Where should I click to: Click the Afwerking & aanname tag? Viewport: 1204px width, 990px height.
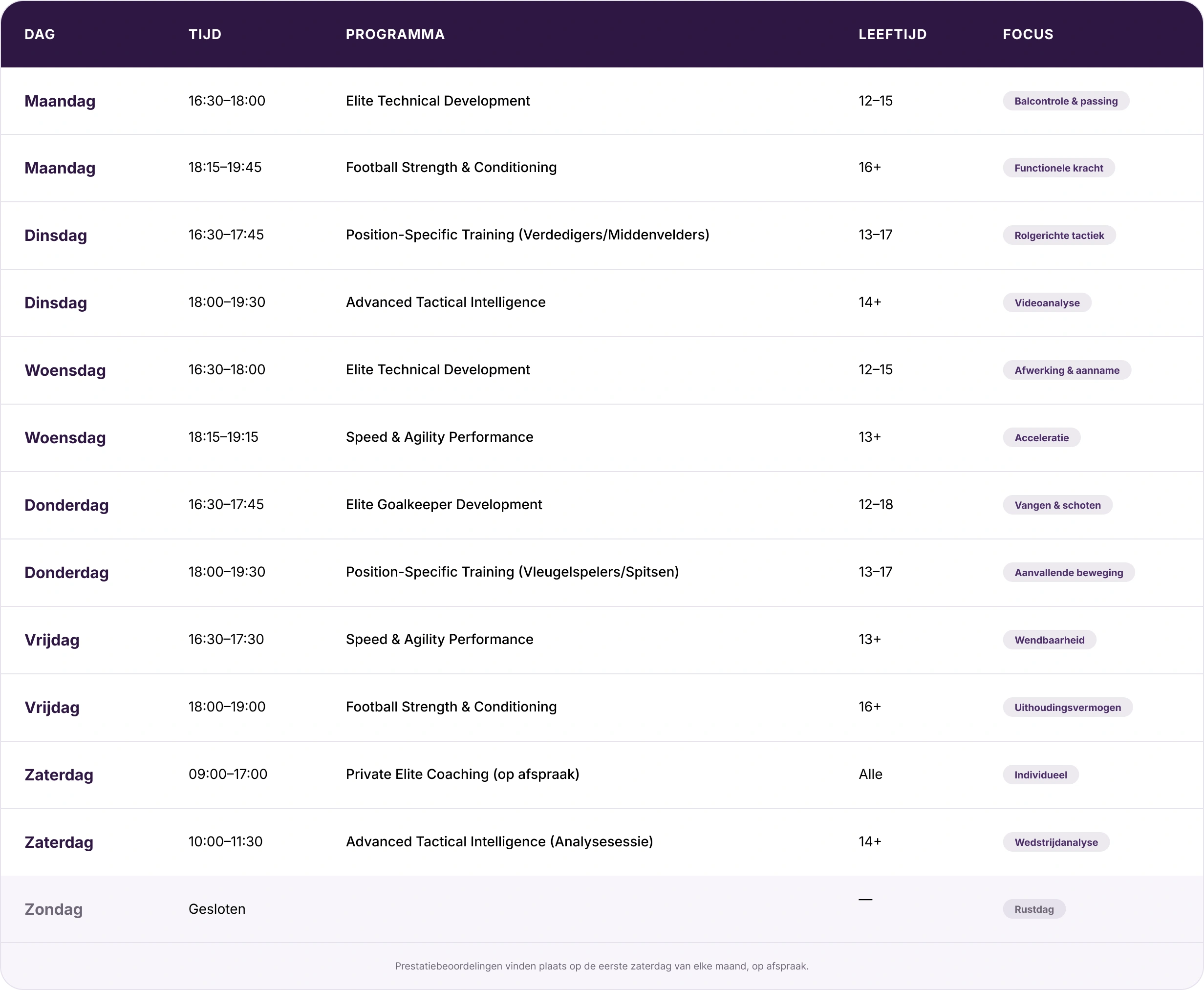click(x=1067, y=370)
